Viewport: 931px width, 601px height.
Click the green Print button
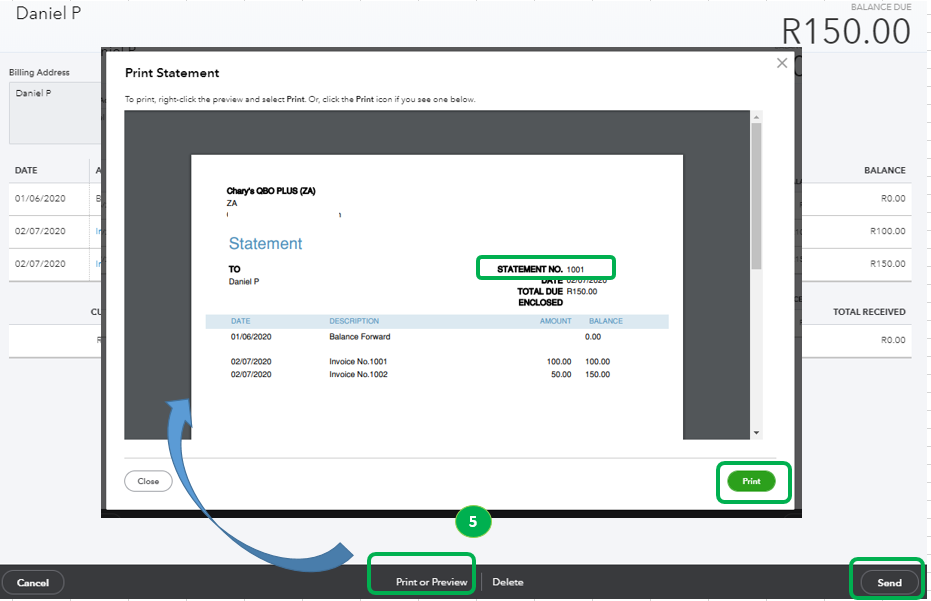[751, 481]
